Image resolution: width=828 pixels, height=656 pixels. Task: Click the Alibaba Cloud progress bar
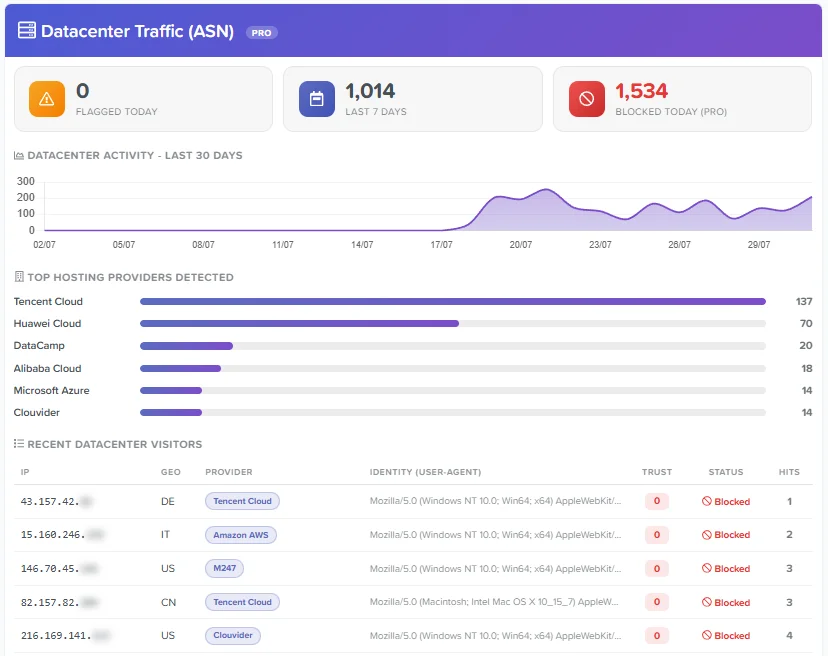(x=453, y=369)
